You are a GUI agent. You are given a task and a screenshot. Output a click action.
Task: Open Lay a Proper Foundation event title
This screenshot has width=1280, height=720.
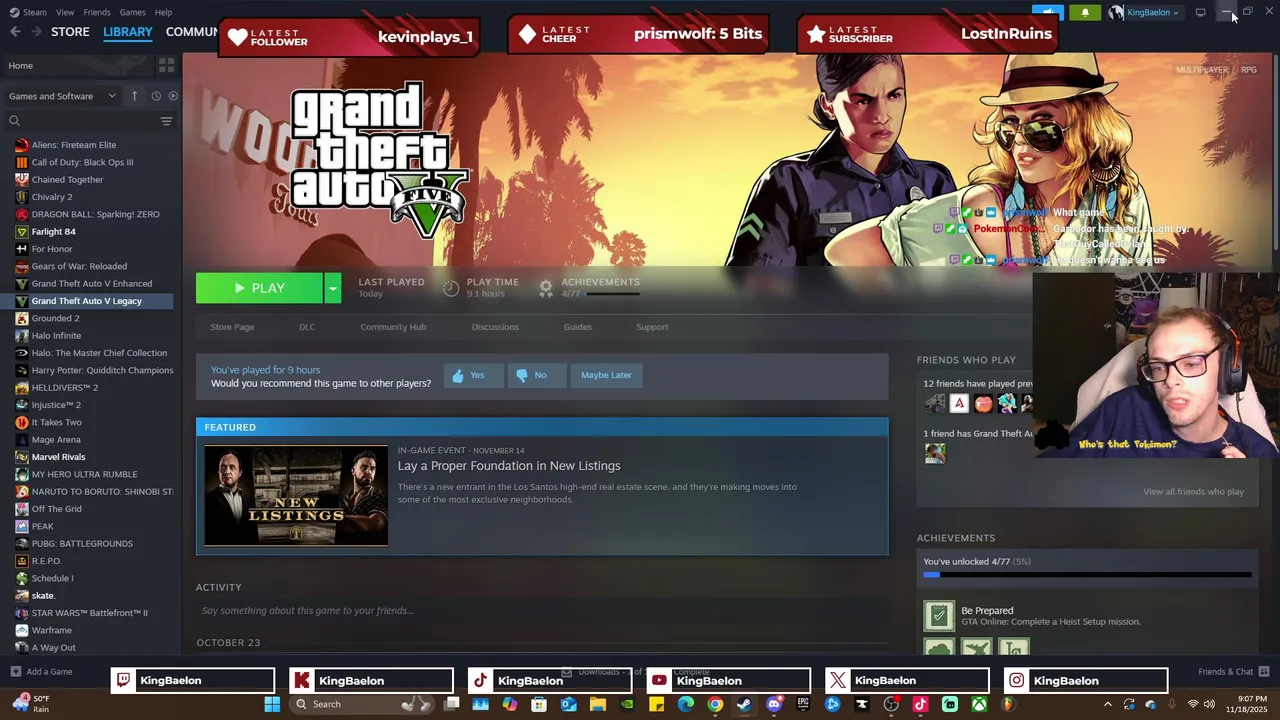(509, 466)
